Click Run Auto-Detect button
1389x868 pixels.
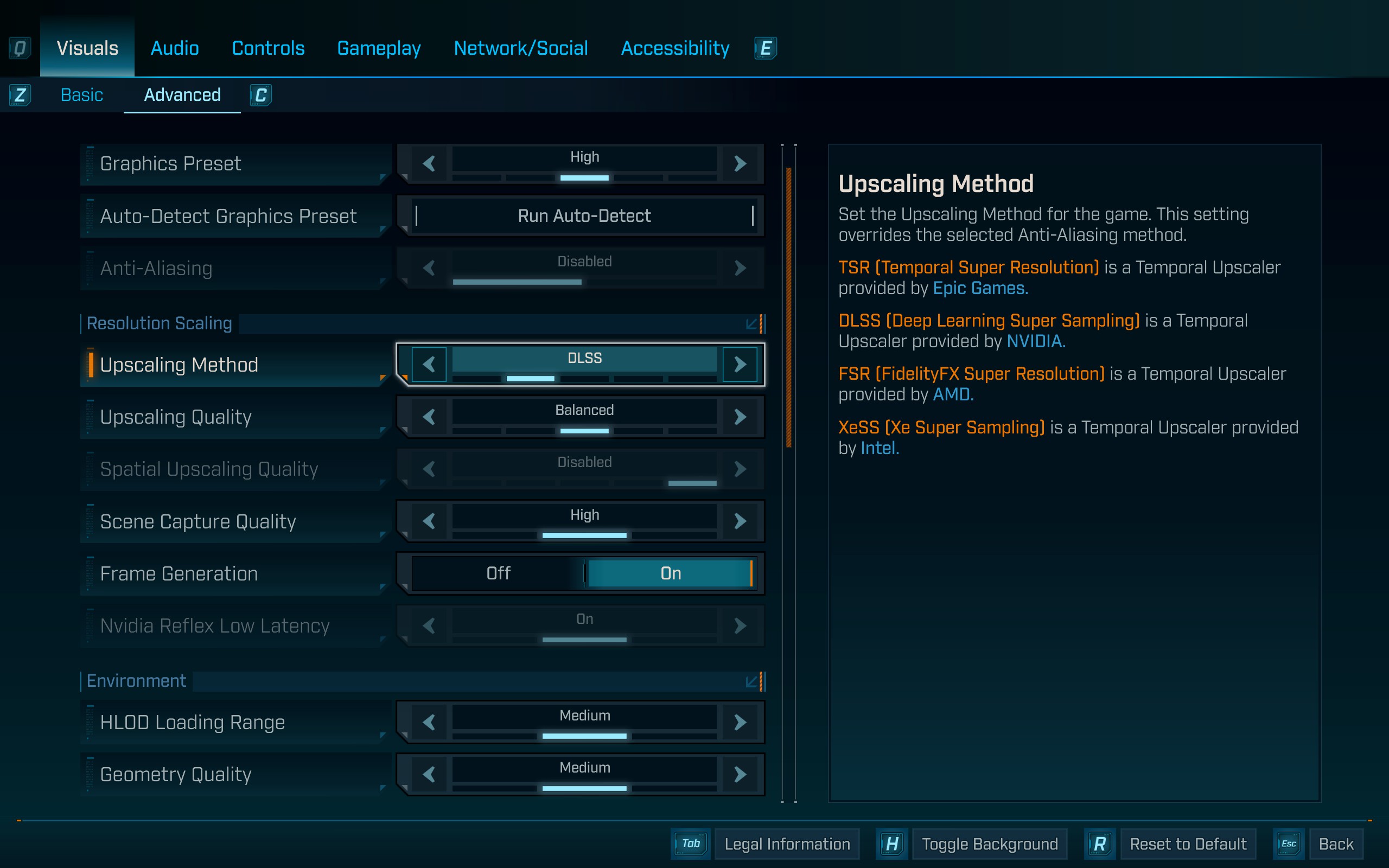tap(584, 216)
